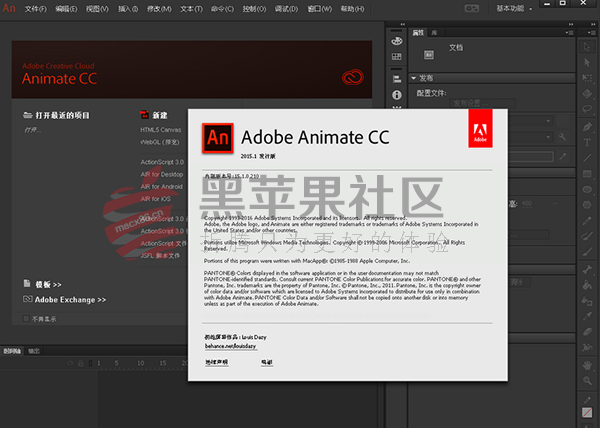This screenshot has width=600, height=428.
Task: Create a new HTML5 Canvas document
Action: pyautogui.click(x=160, y=130)
